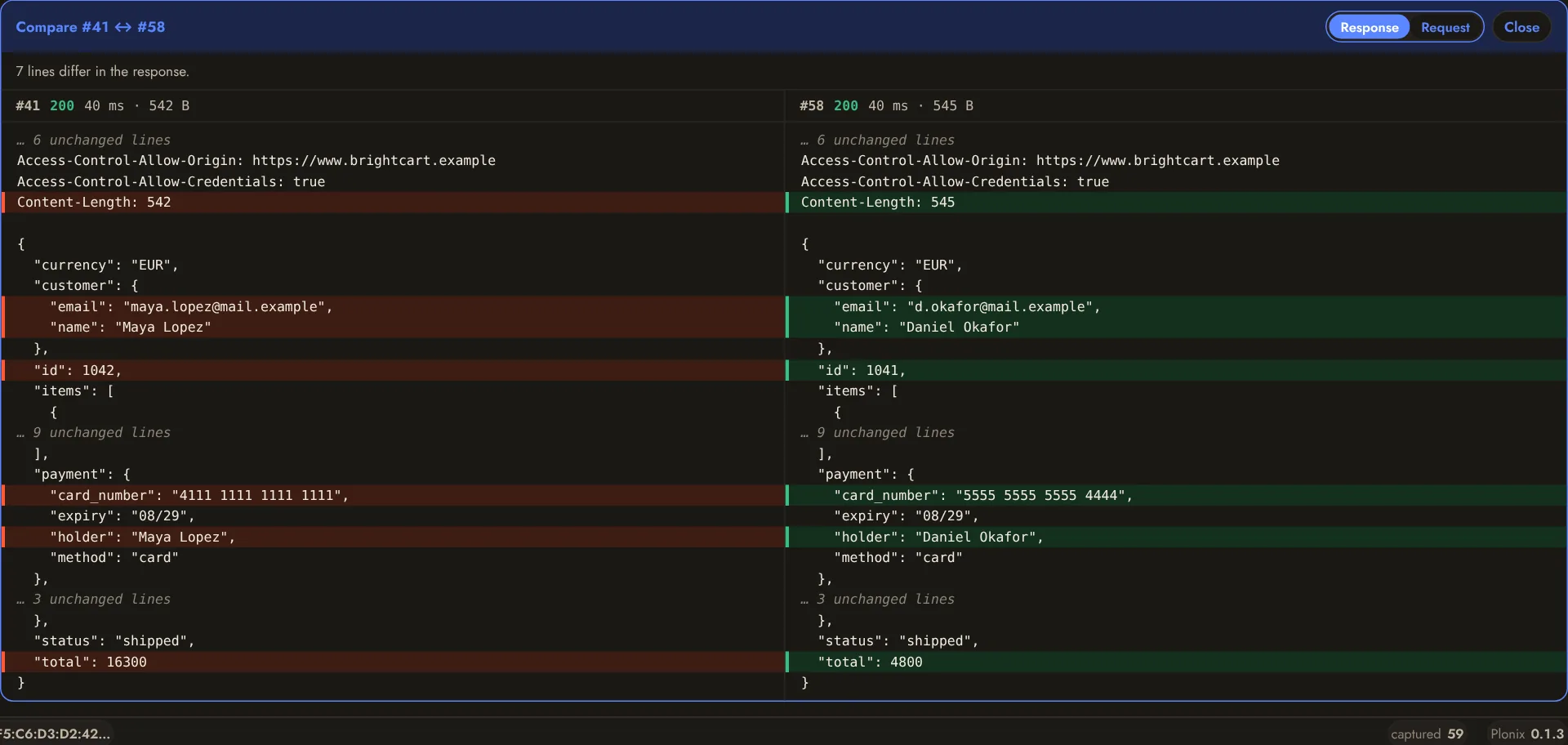1568x745 pixels.
Task: Select the "Content-Length: 542" removed line
Action: (393, 203)
